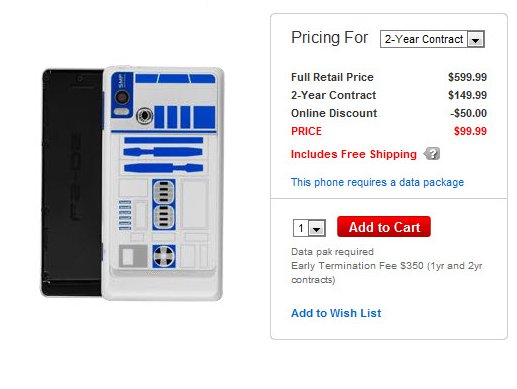This screenshot has width=517, height=389.
Task: Select the Full Retail Price label
Action: (332, 77)
